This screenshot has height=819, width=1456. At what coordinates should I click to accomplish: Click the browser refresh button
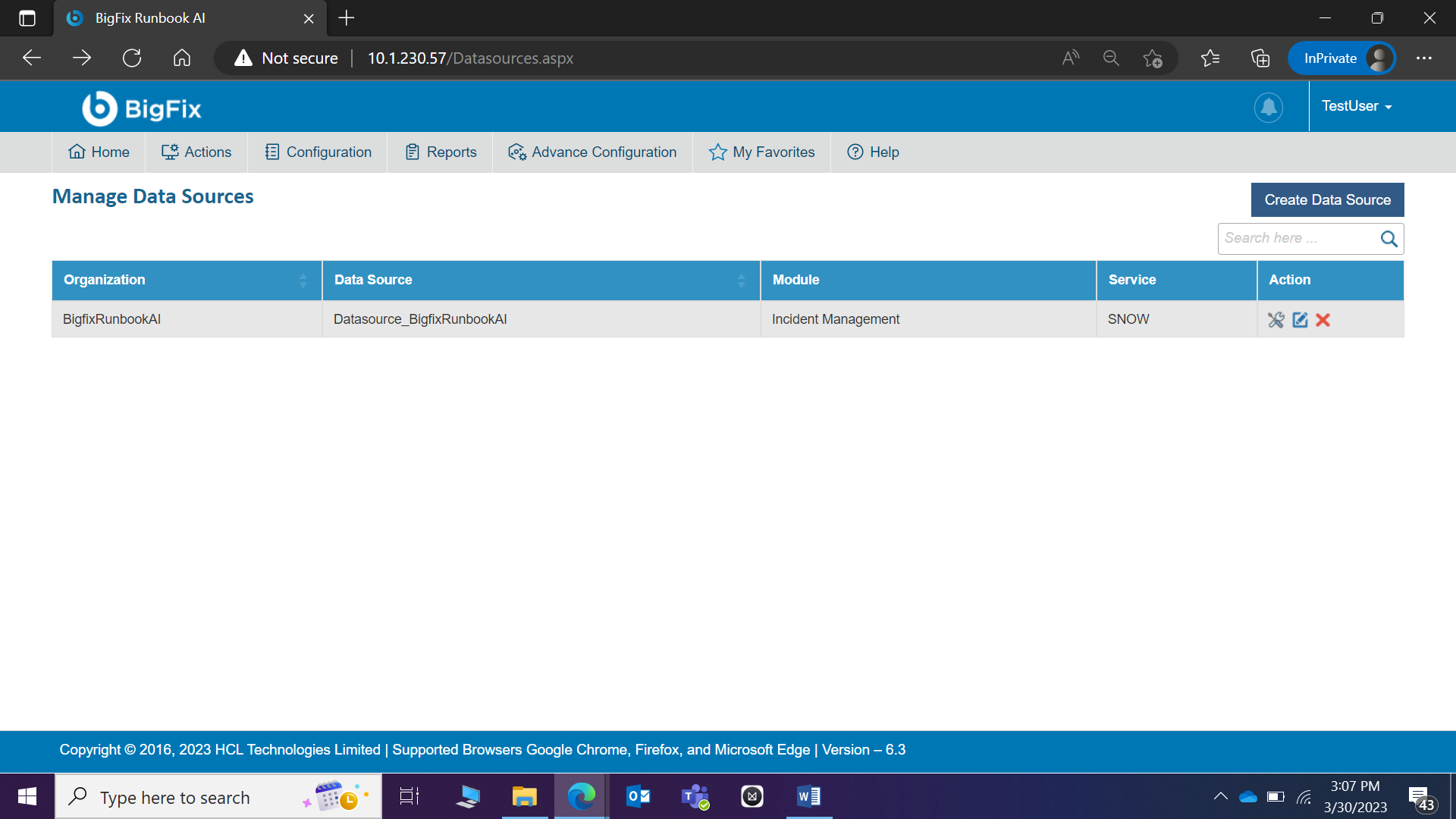click(x=132, y=58)
